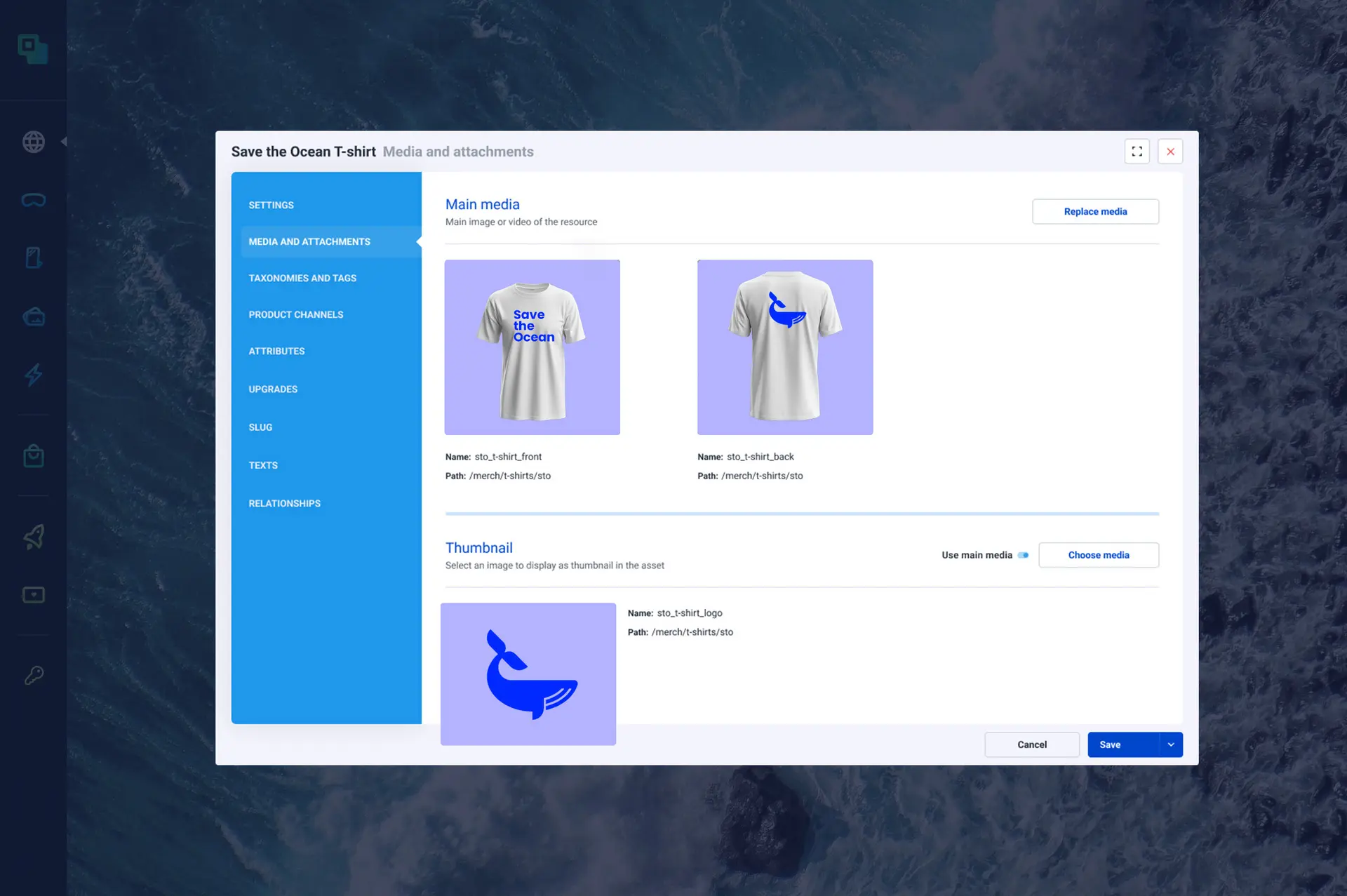This screenshot has height=896, width=1347.
Task: Click the fullscreen expand icon on dialog header
Action: [1137, 151]
